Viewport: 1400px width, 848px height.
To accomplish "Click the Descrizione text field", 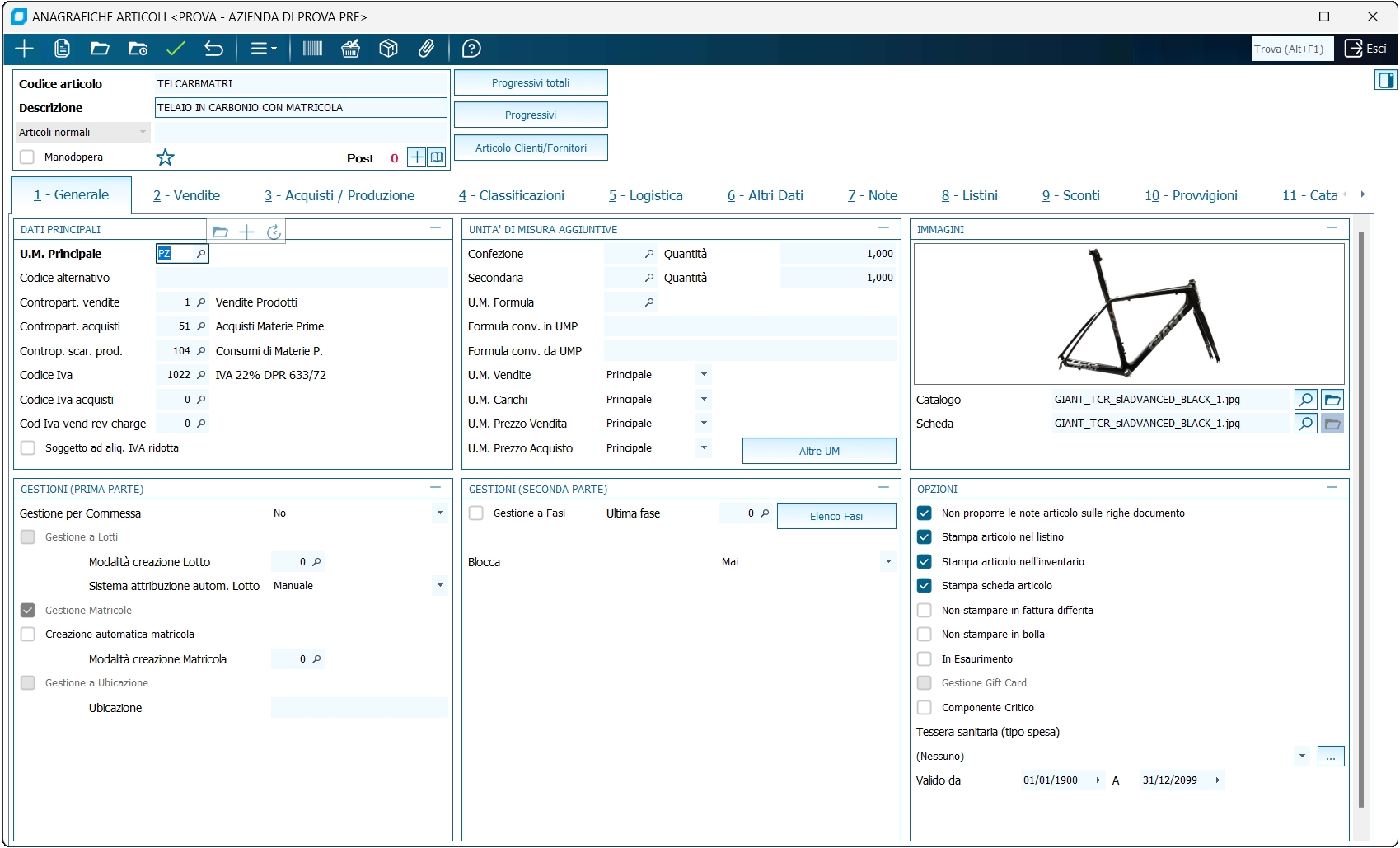I will 301,108.
